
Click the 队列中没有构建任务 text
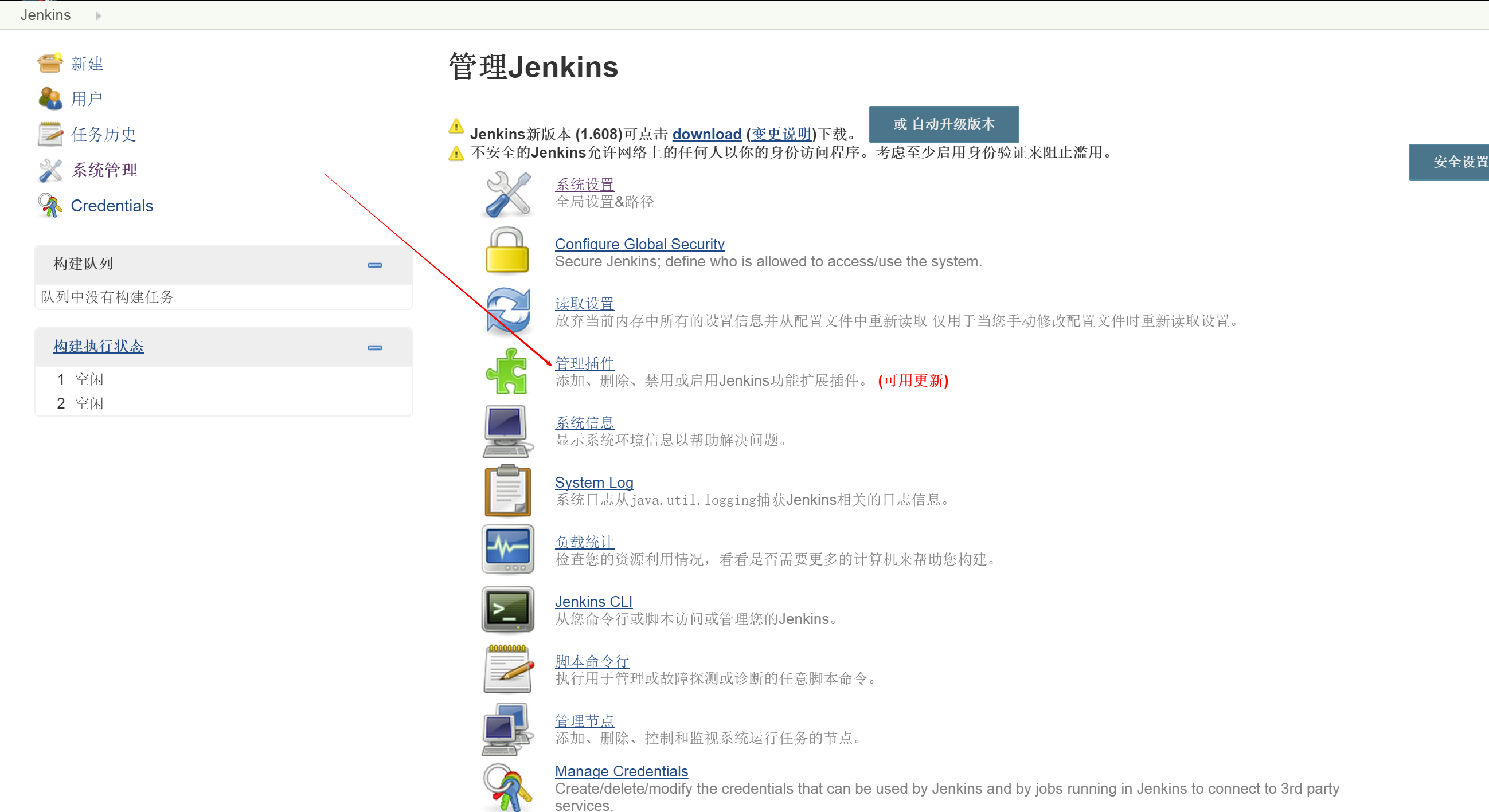pyautogui.click(x=107, y=297)
